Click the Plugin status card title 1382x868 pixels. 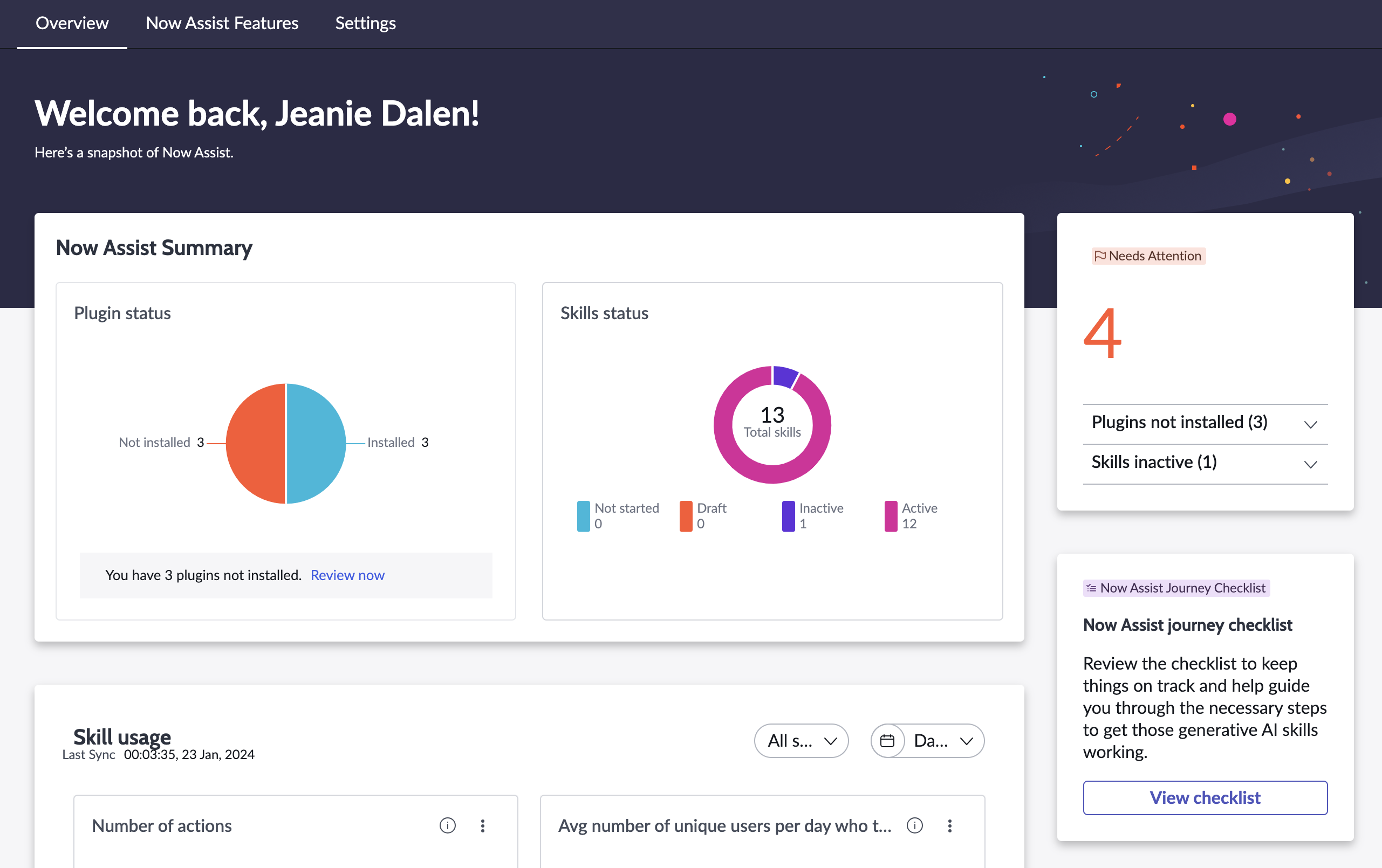coord(122,313)
